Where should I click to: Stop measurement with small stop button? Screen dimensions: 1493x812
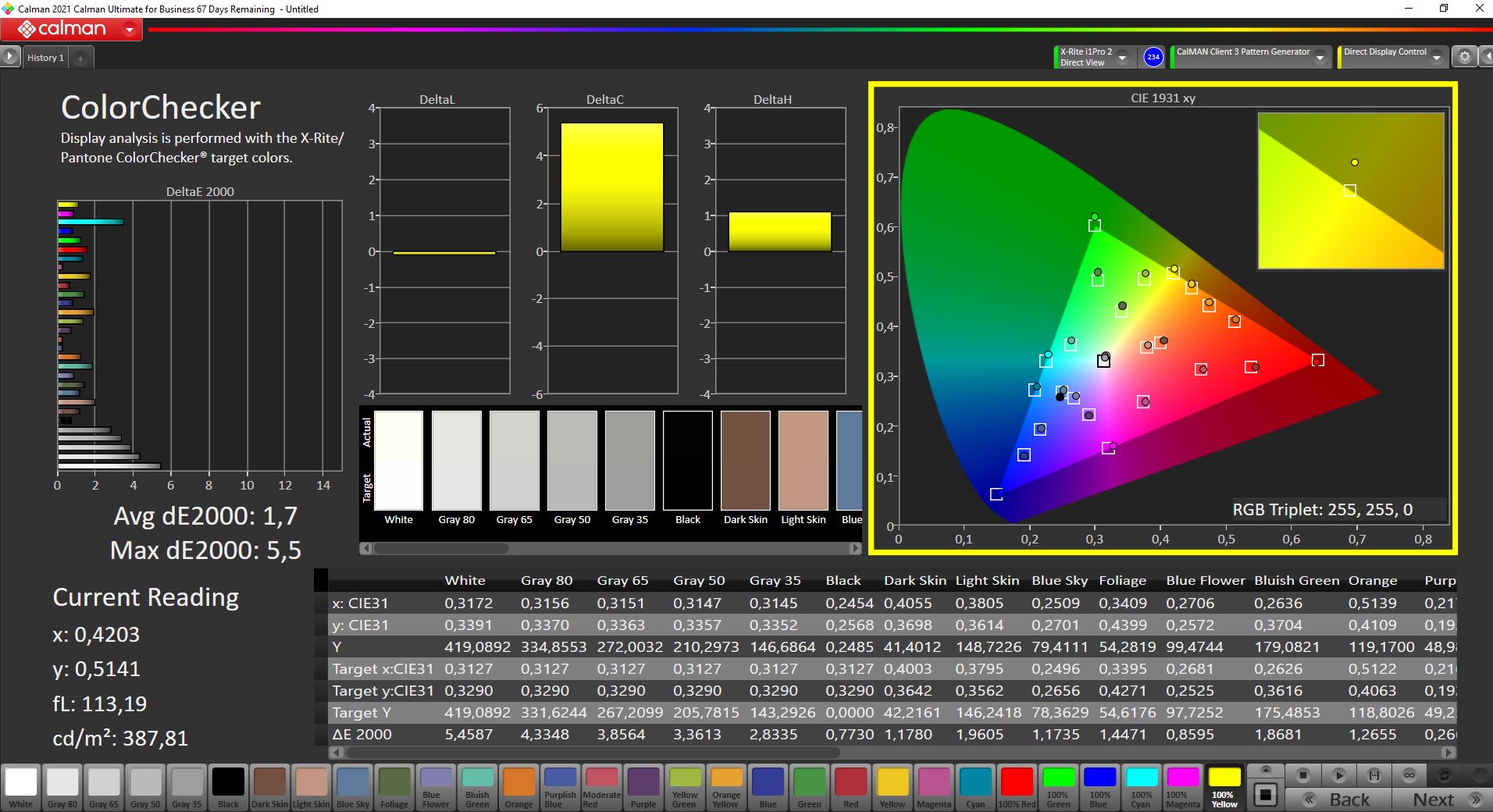coord(1302,775)
